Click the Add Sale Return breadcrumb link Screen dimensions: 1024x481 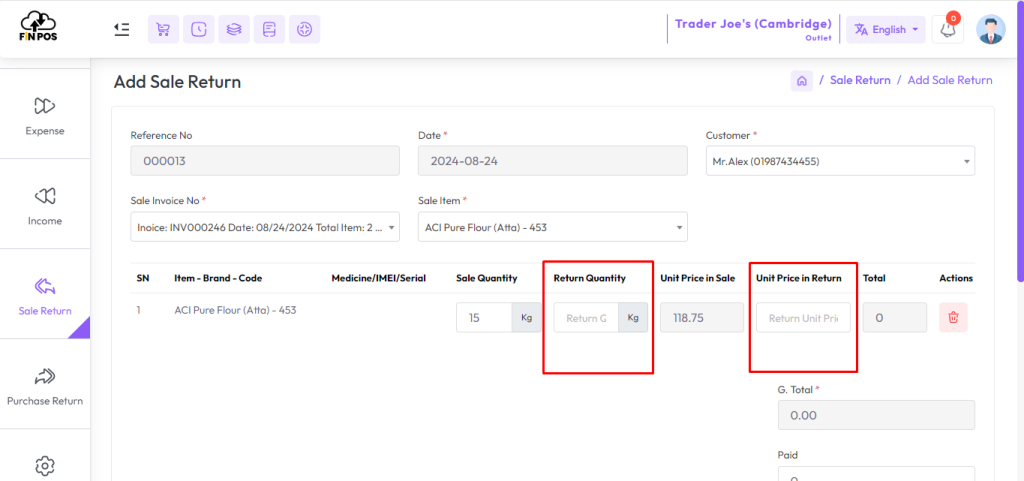pos(950,80)
